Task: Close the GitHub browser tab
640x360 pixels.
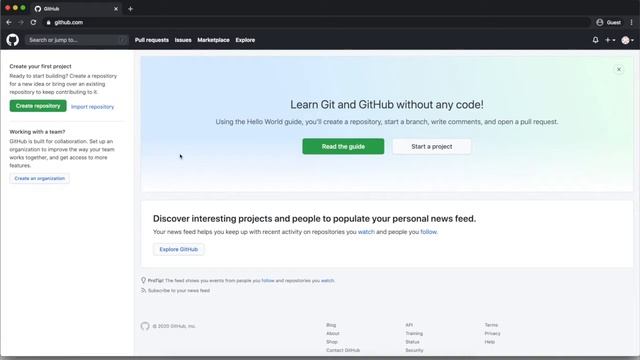Action: coord(116,9)
